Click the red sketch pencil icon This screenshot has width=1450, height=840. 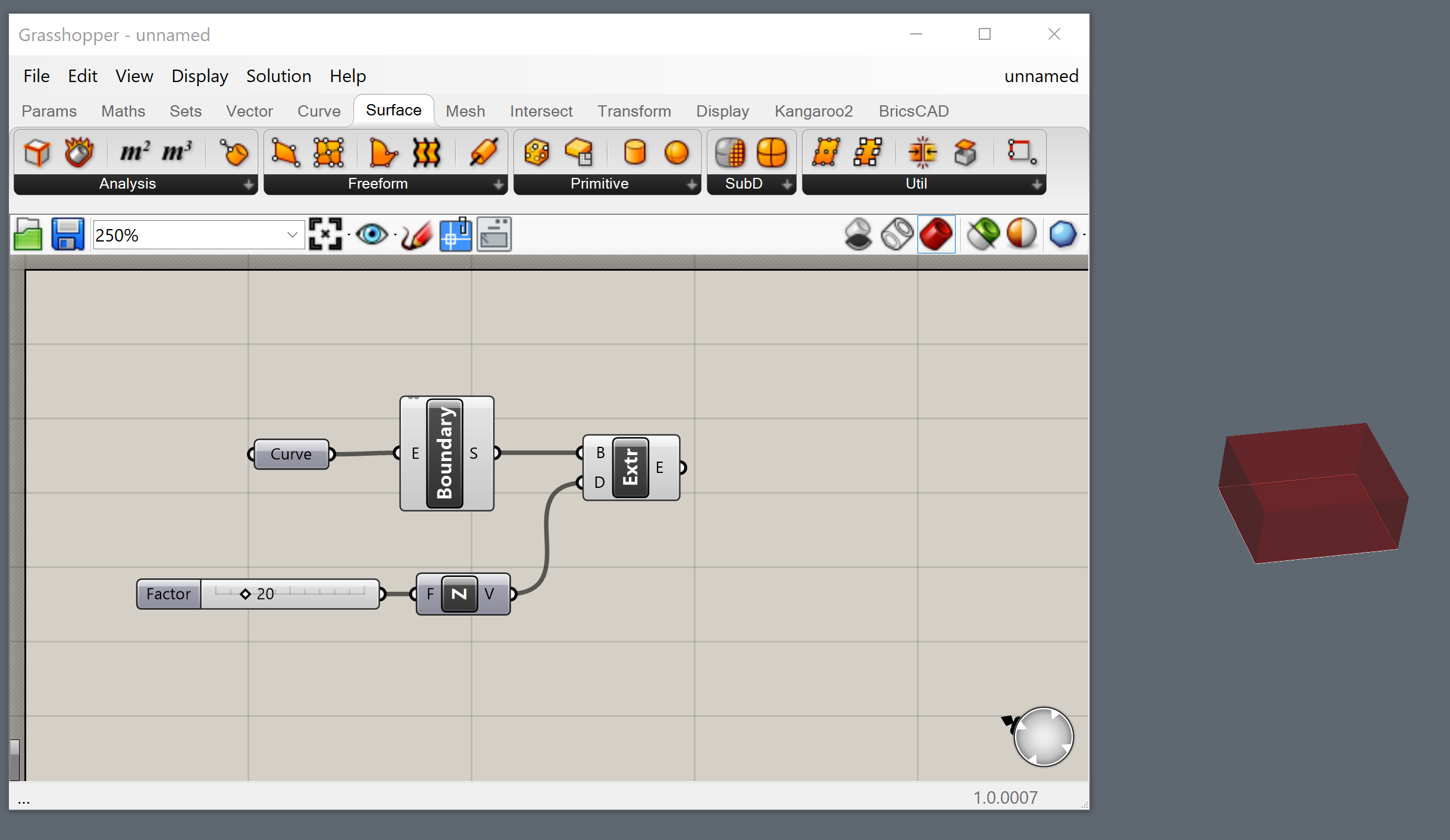tap(416, 234)
